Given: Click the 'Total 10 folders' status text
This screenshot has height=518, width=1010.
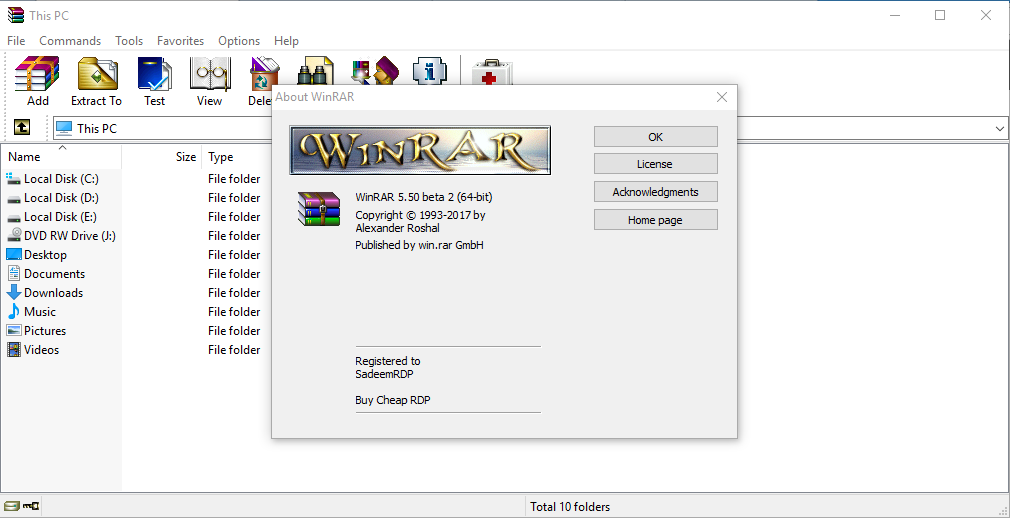Looking at the screenshot, I should pos(570,507).
